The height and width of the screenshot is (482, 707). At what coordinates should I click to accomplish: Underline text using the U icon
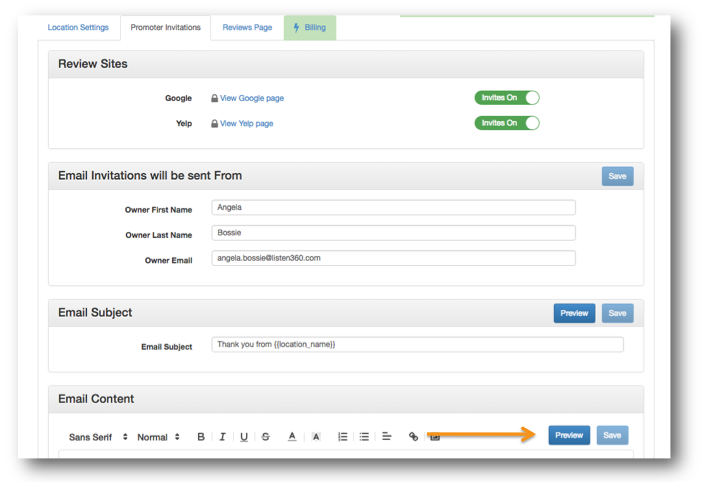(x=244, y=436)
